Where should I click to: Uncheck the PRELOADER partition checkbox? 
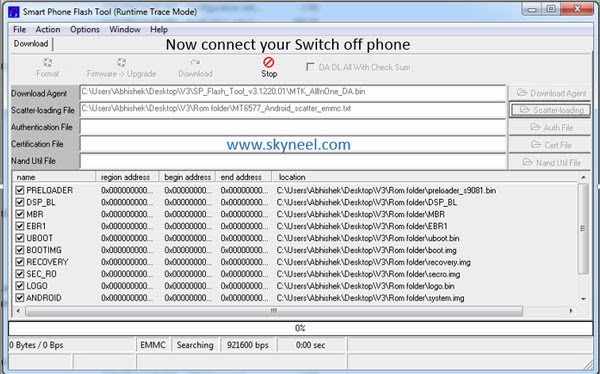click(20, 190)
